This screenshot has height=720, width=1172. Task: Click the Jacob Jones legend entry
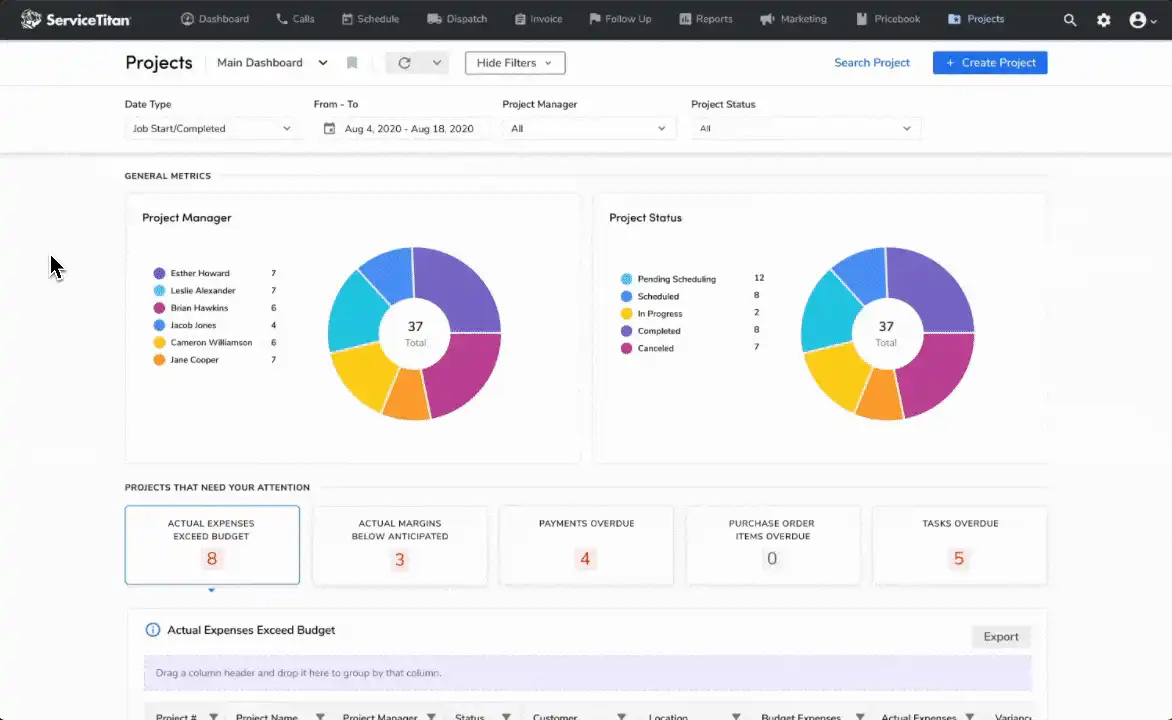tap(193, 325)
